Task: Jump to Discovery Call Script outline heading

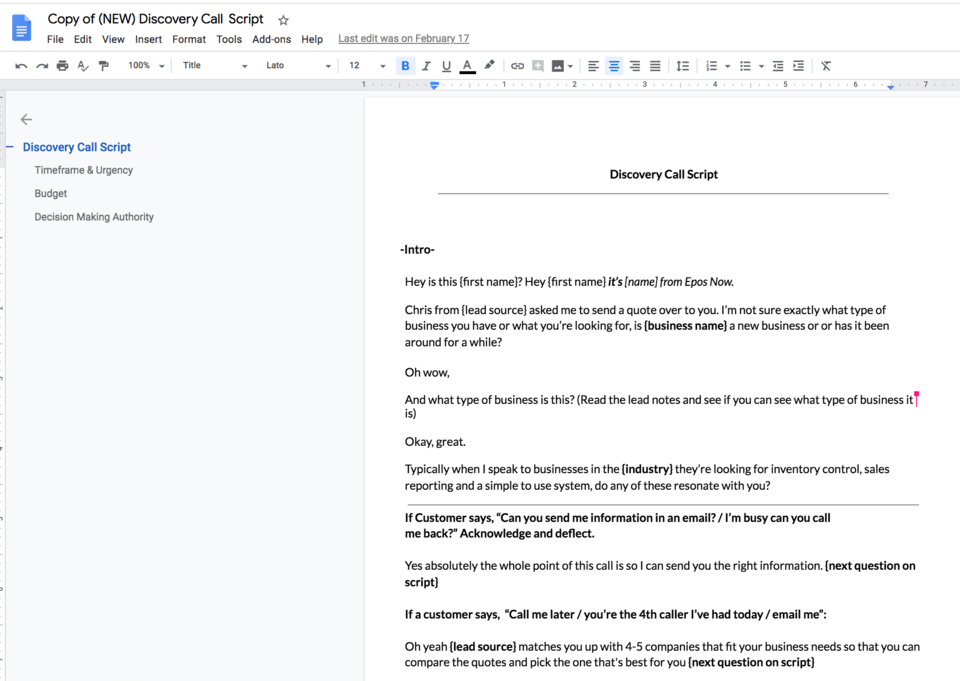Action: click(77, 147)
